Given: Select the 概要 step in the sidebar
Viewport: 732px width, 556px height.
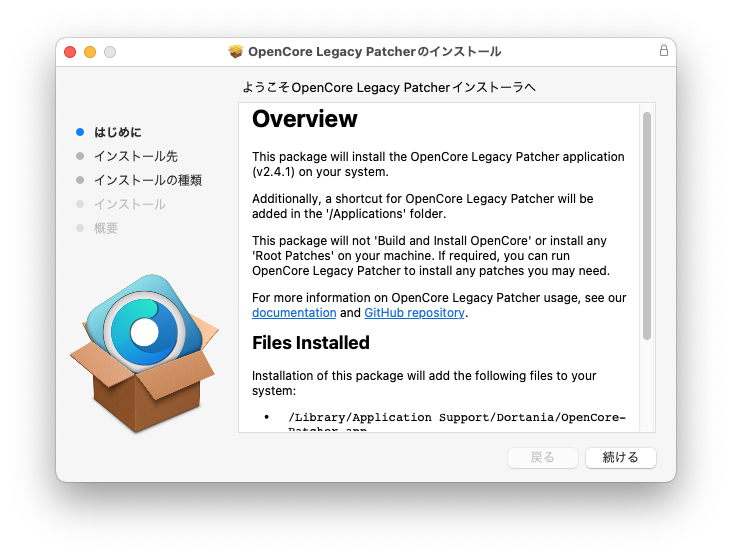Looking at the screenshot, I should tap(106, 228).
